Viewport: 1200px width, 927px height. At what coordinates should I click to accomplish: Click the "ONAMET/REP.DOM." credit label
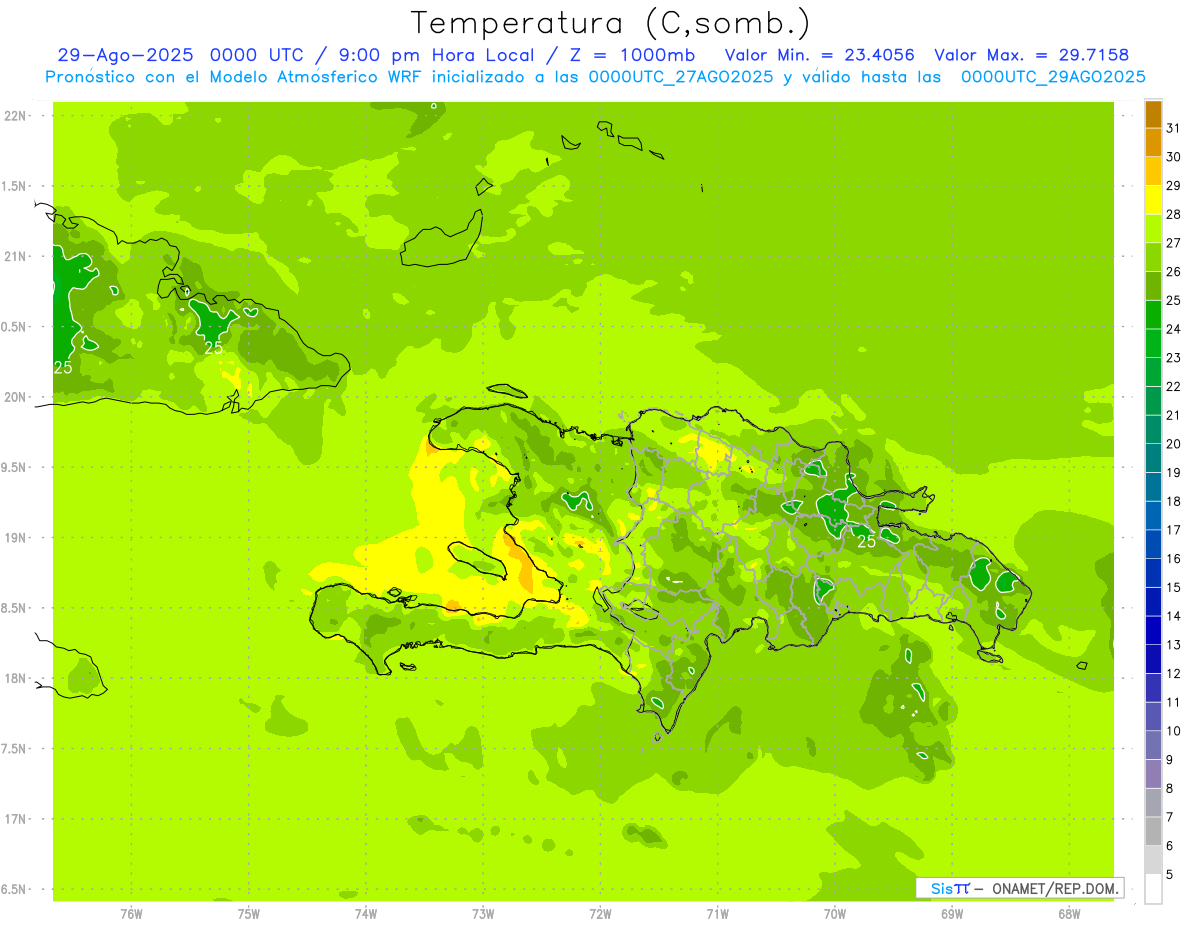(x=1055, y=888)
